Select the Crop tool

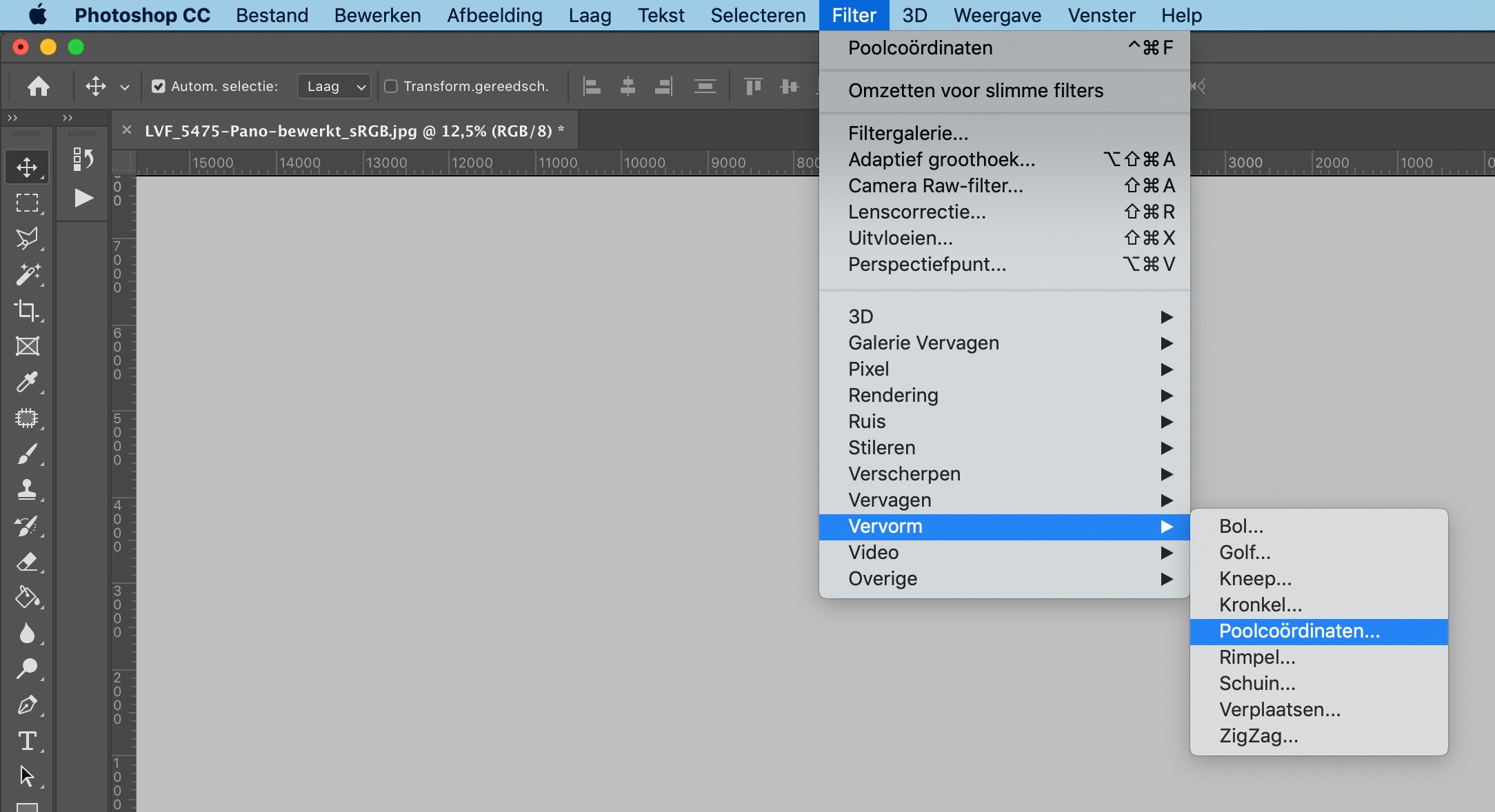27,310
